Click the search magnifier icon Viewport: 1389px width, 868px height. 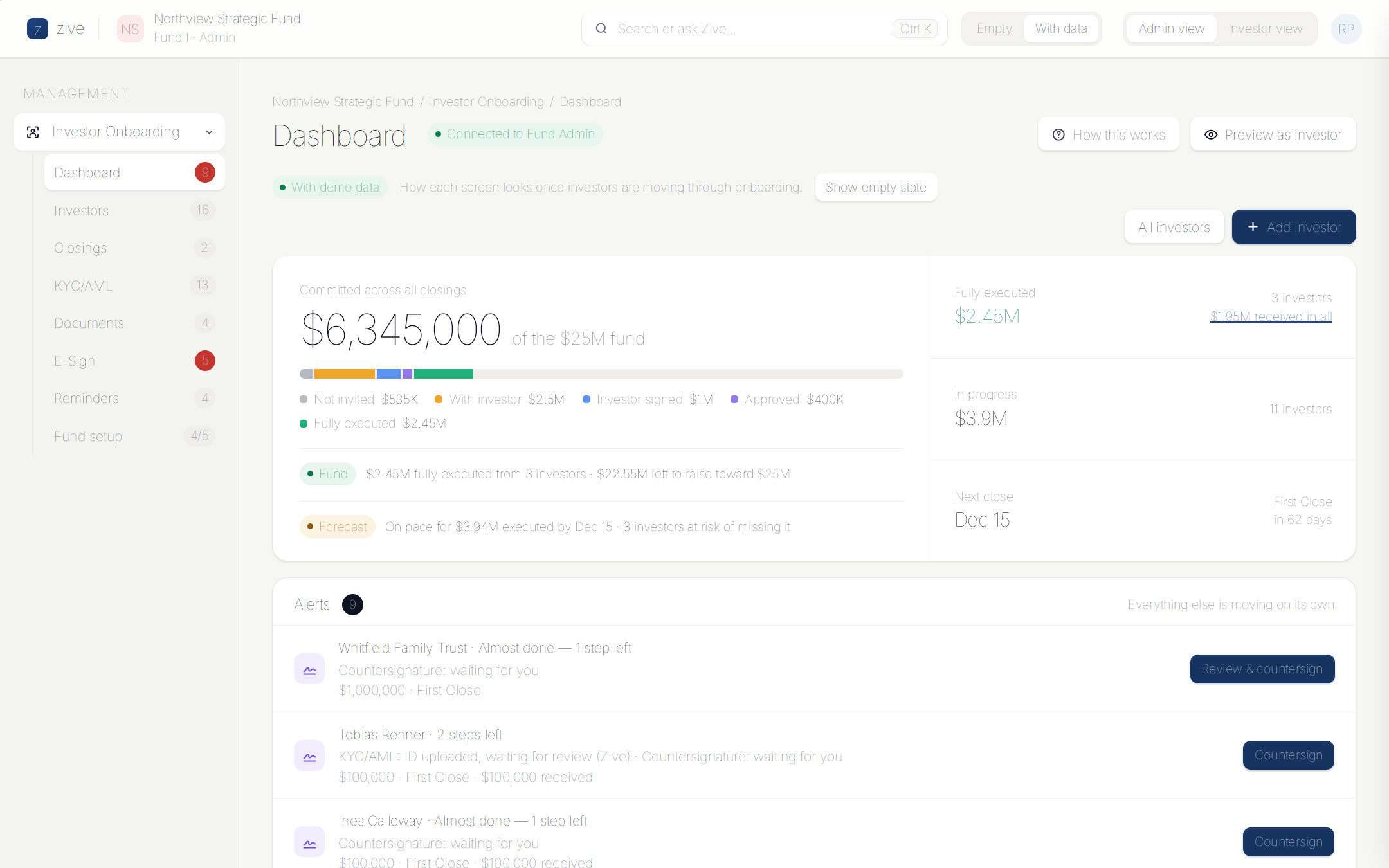[601, 29]
